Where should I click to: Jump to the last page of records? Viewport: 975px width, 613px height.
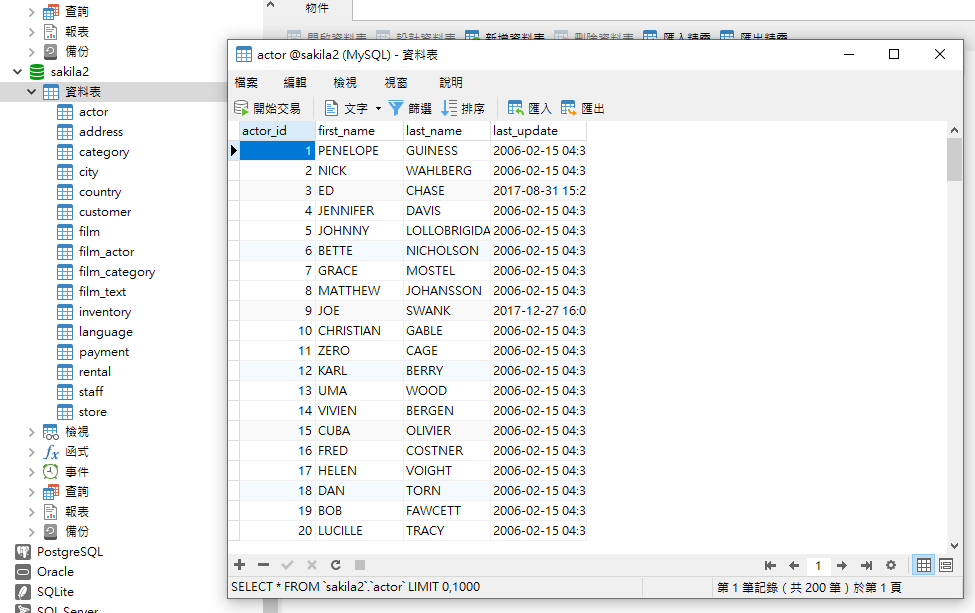[x=866, y=566]
